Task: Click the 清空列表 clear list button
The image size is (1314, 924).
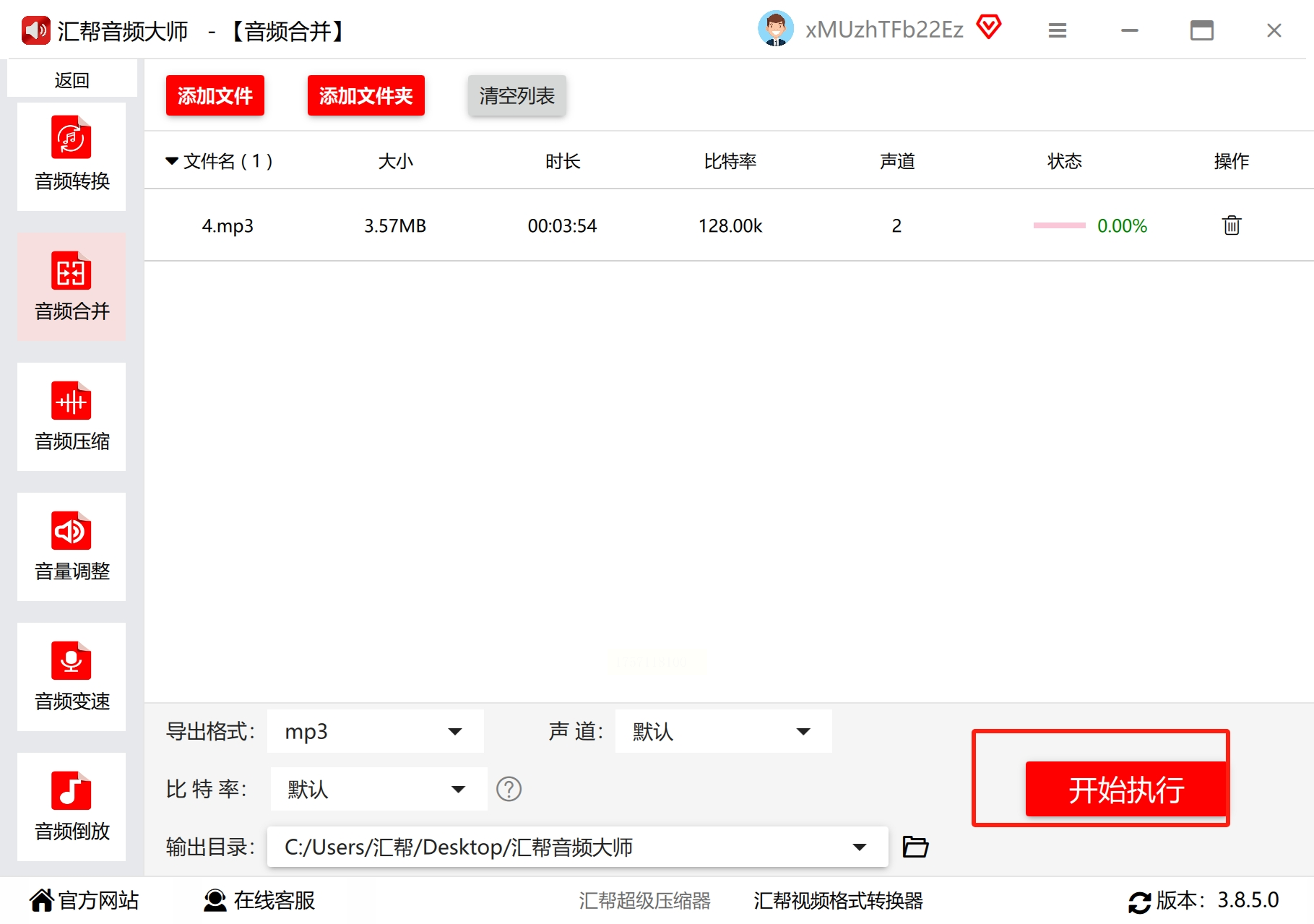Action: coord(517,95)
